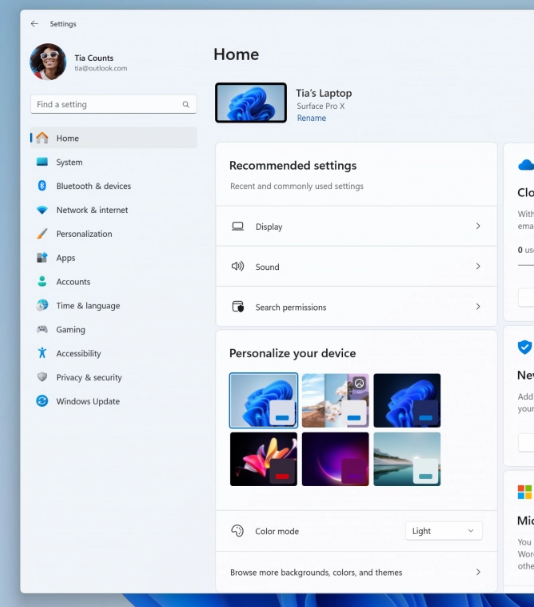Click the Network wifi icon
This screenshot has height=607, width=534.
pos(42,210)
